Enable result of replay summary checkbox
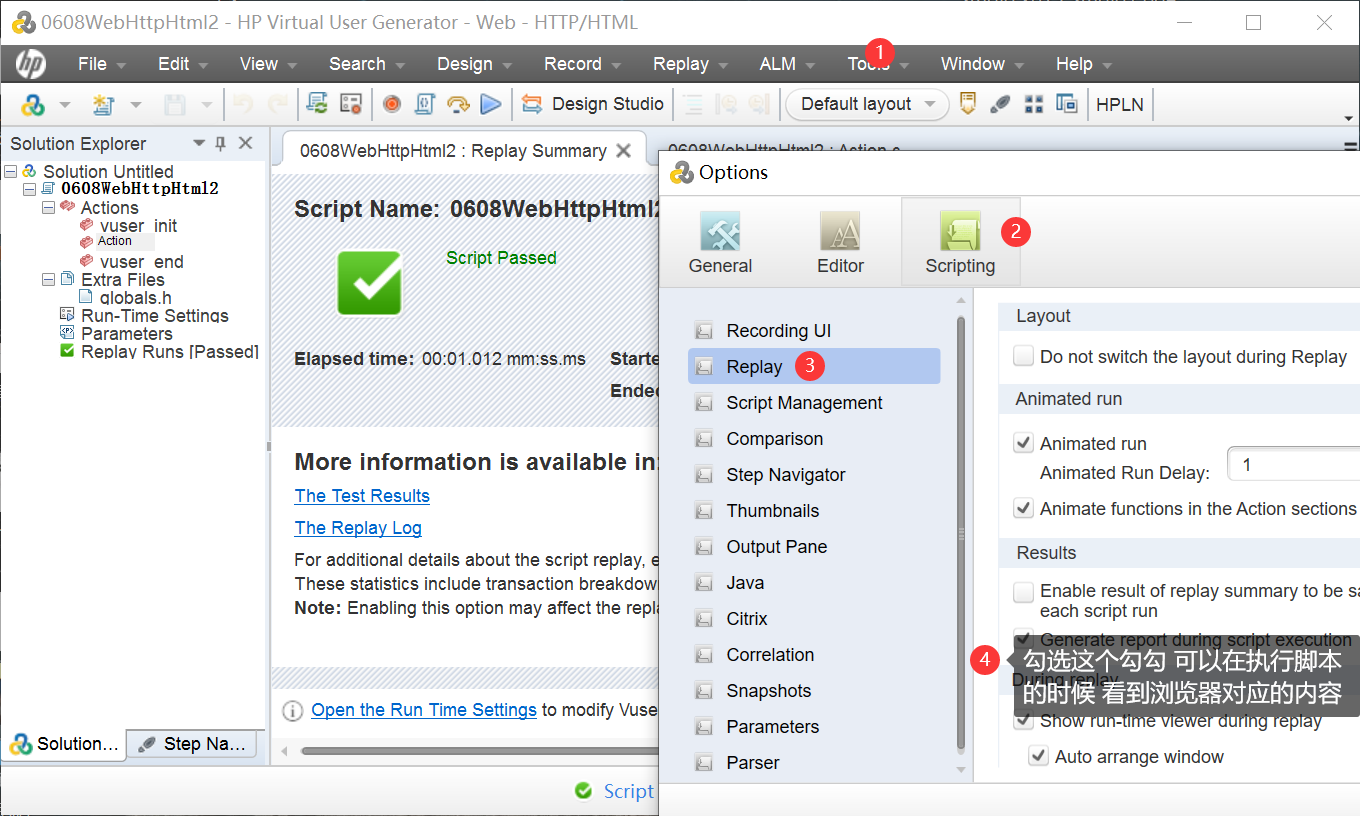The height and width of the screenshot is (816, 1360). pos(1023,592)
